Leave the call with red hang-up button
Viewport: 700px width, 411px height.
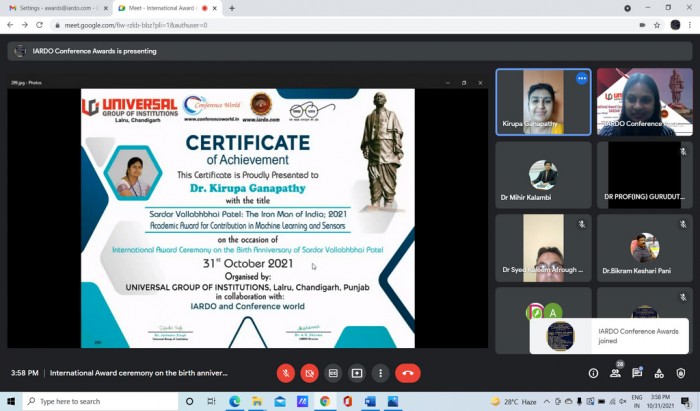(x=408, y=373)
